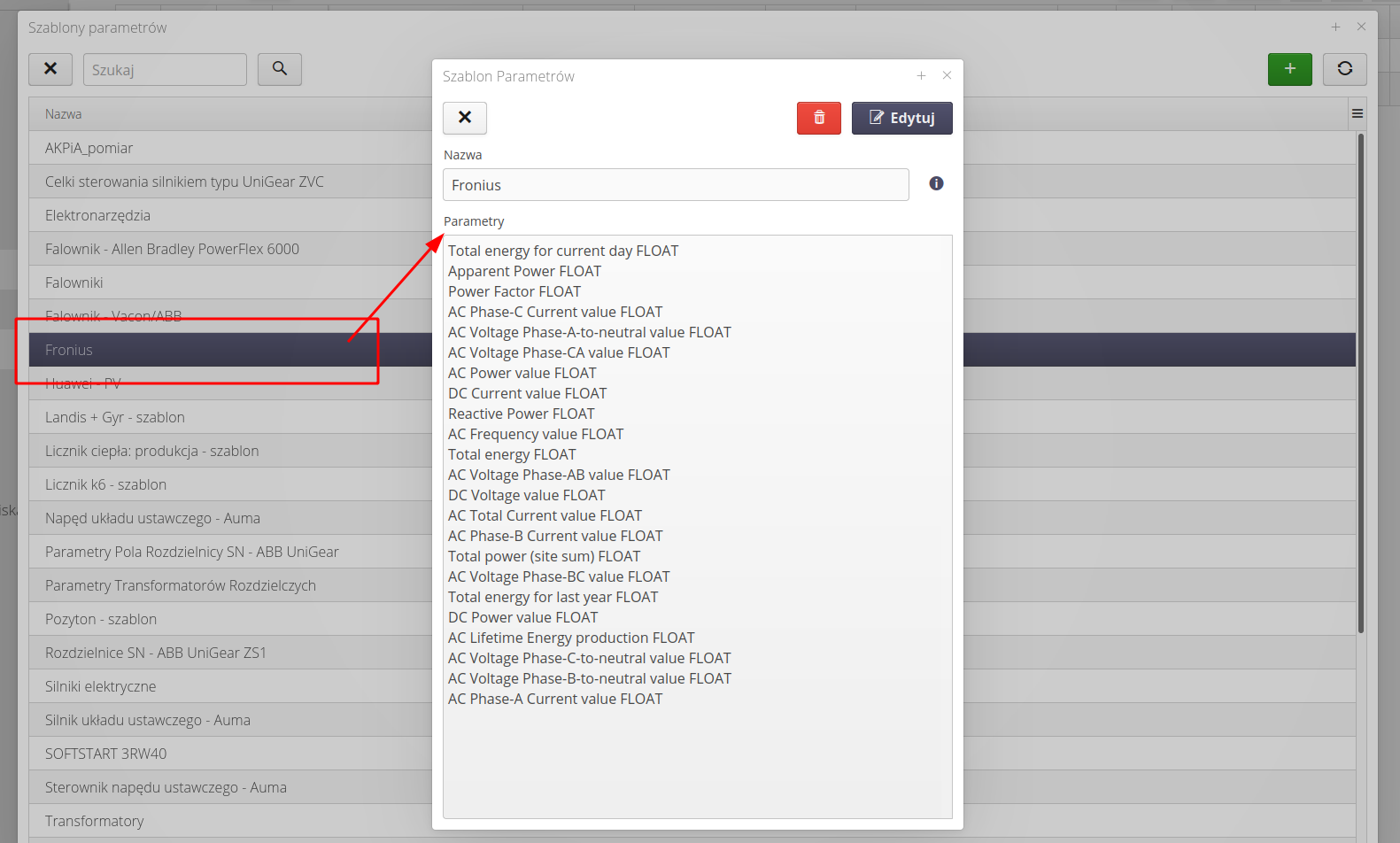The image size is (1400, 843).
Task: Expand the Szablony parametrów window with plus icon
Action: point(1335,27)
